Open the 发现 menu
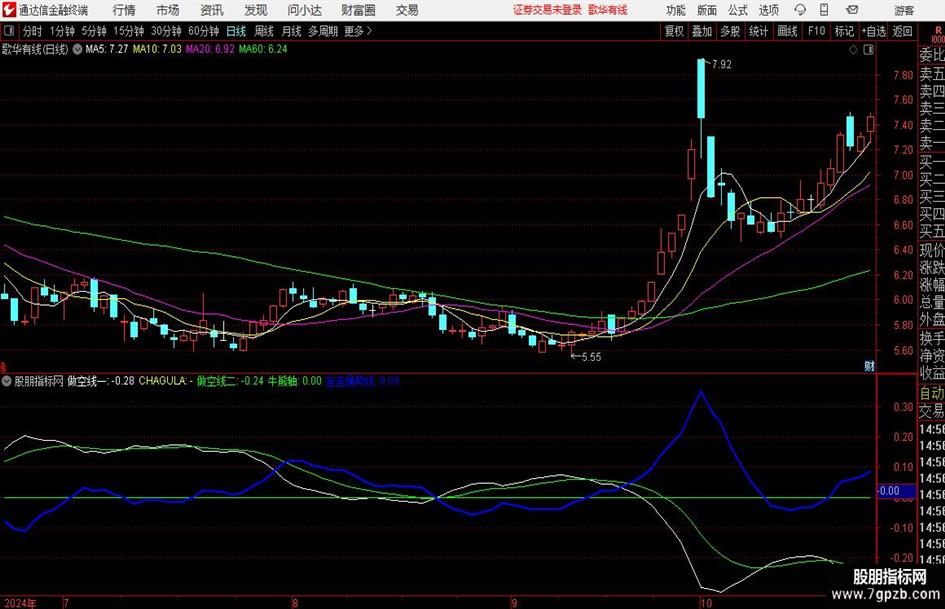The height and width of the screenshot is (609, 945). (256, 10)
